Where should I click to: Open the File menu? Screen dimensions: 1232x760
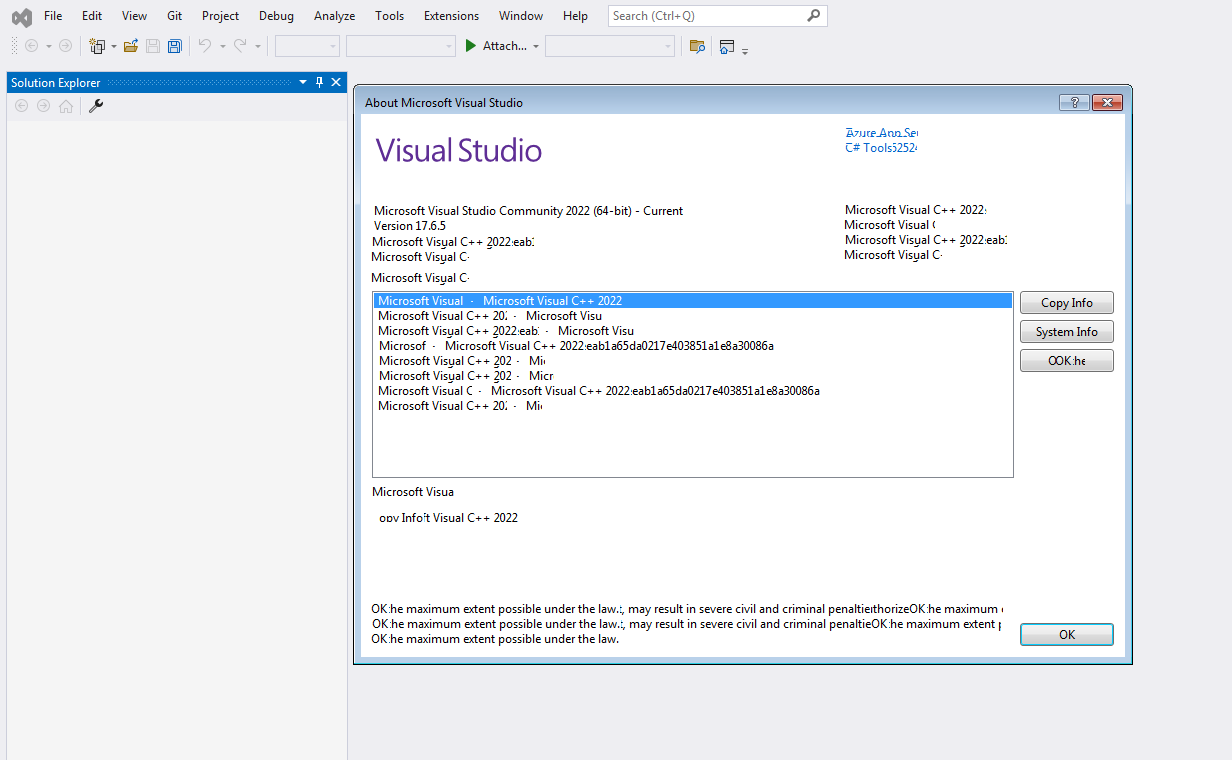(x=53, y=16)
